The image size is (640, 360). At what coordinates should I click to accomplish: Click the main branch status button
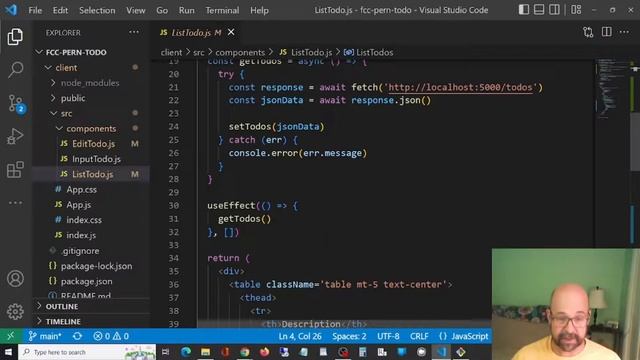tap(45, 336)
